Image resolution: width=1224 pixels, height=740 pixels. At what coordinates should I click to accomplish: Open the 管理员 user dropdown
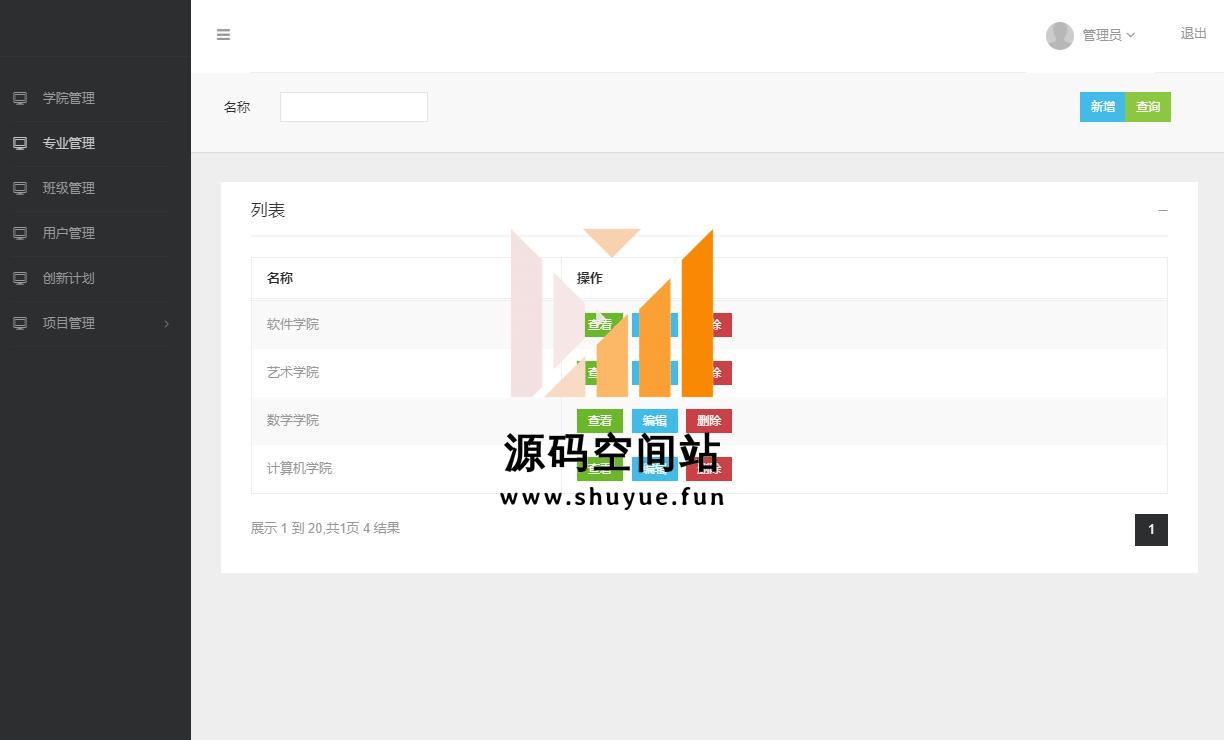tap(1108, 35)
